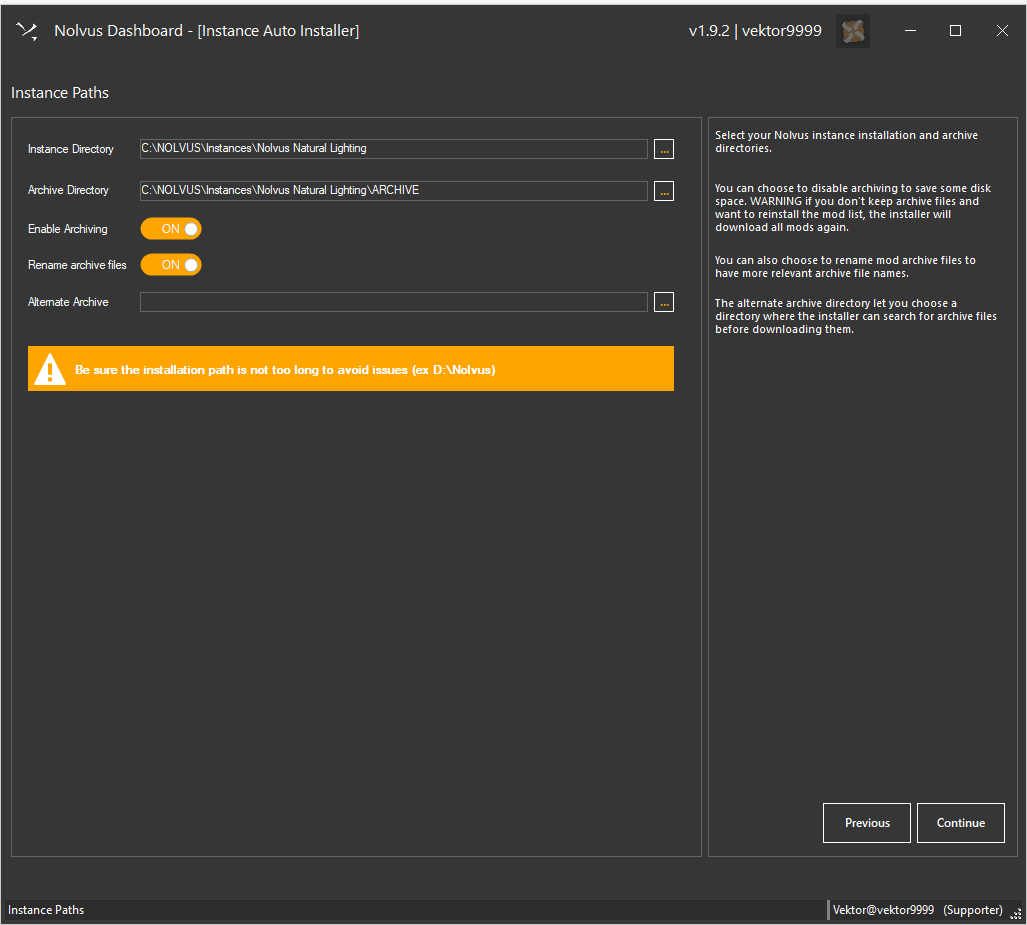The width and height of the screenshot is (1027, 925).
Task: Click the Instance Paths heading
Action: 60,93
